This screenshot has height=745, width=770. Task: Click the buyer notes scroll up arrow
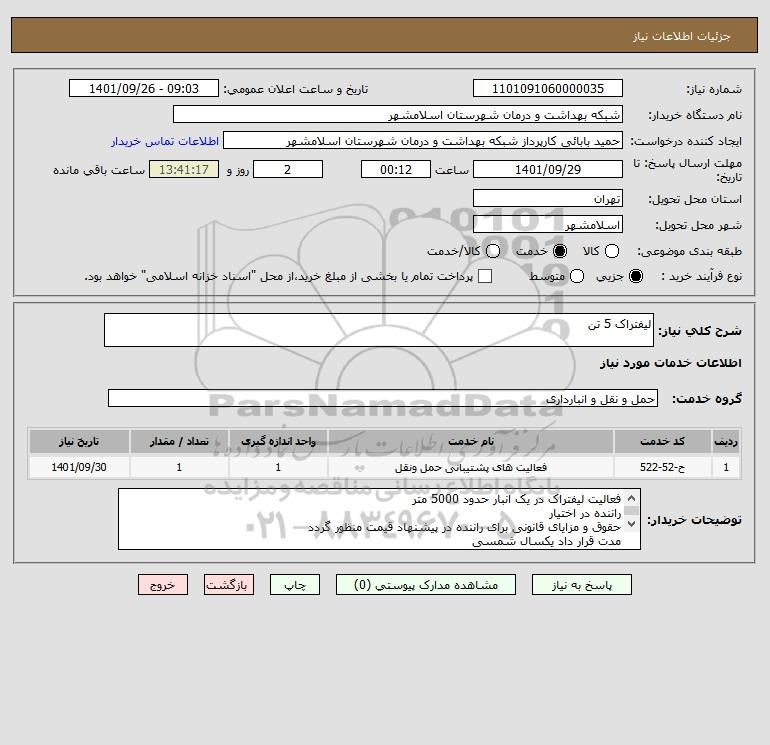[632, 498]
